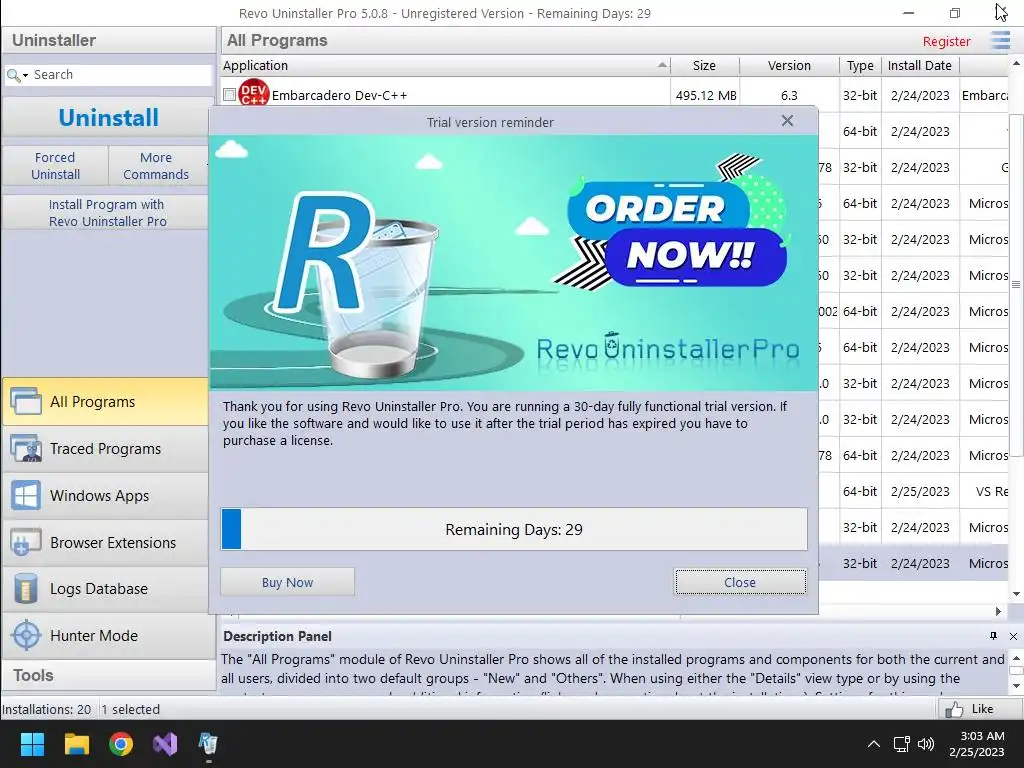Sort by the Application column header

(x=445, y=65)
